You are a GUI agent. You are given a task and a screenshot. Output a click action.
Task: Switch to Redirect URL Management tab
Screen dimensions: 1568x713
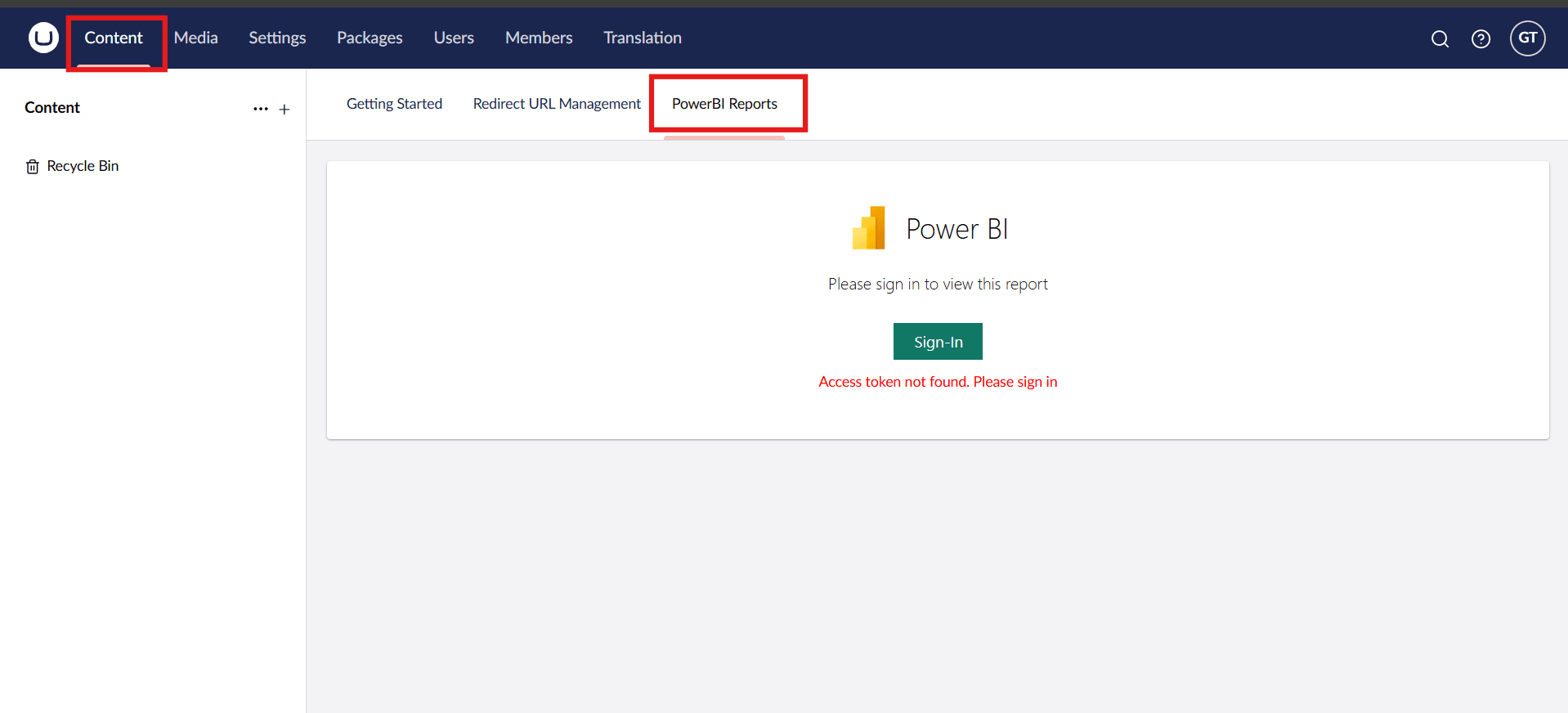(x=557, y=104)
